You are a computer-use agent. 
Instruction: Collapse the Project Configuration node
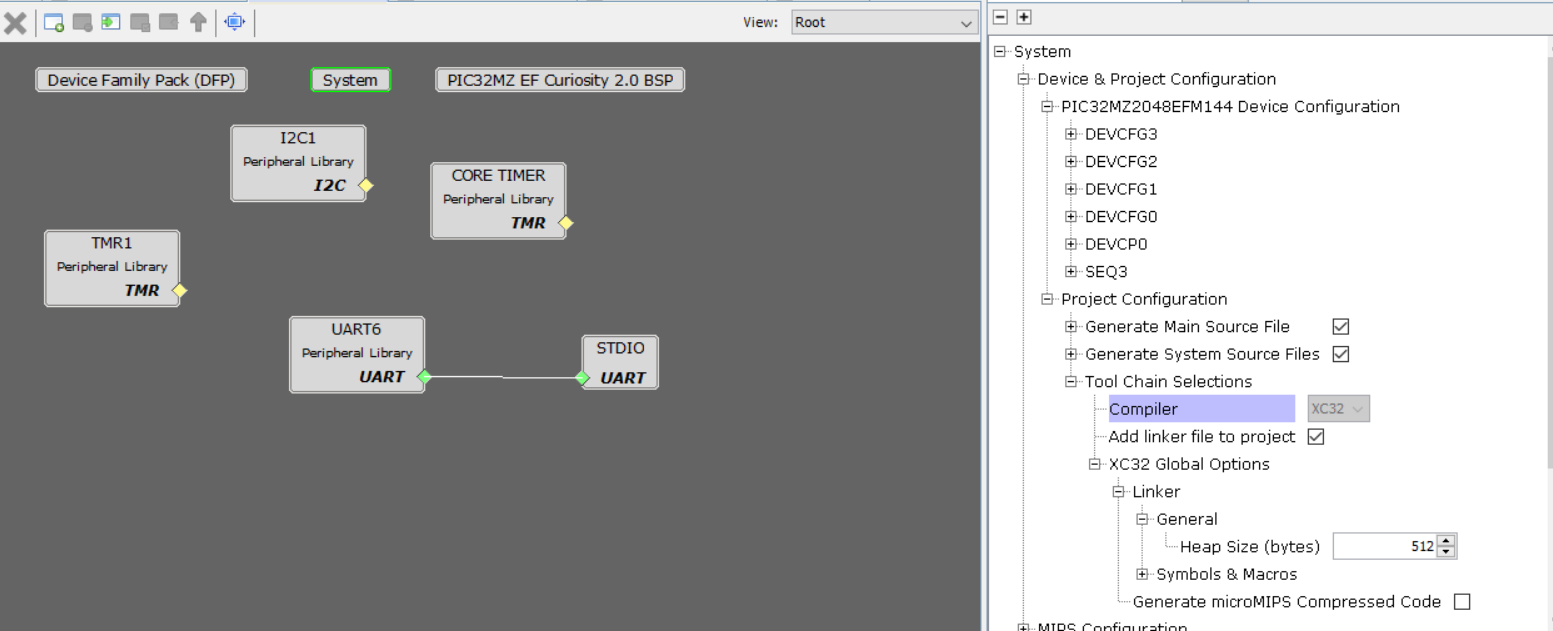click(x=1047, y=299)
